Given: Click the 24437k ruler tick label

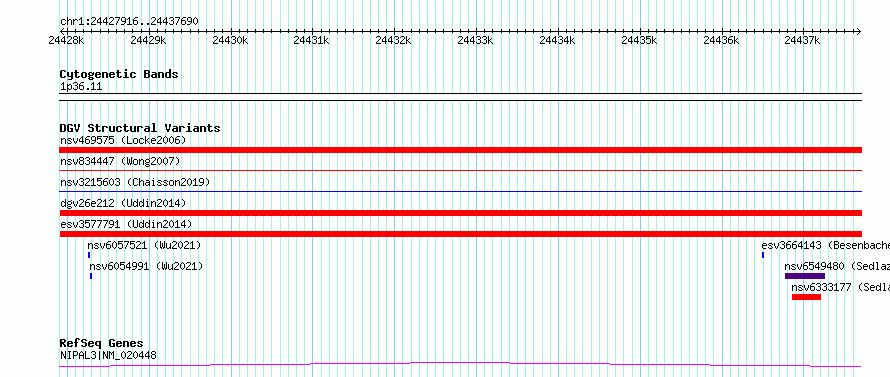Looking at the screenshot, I should [803, 40].
